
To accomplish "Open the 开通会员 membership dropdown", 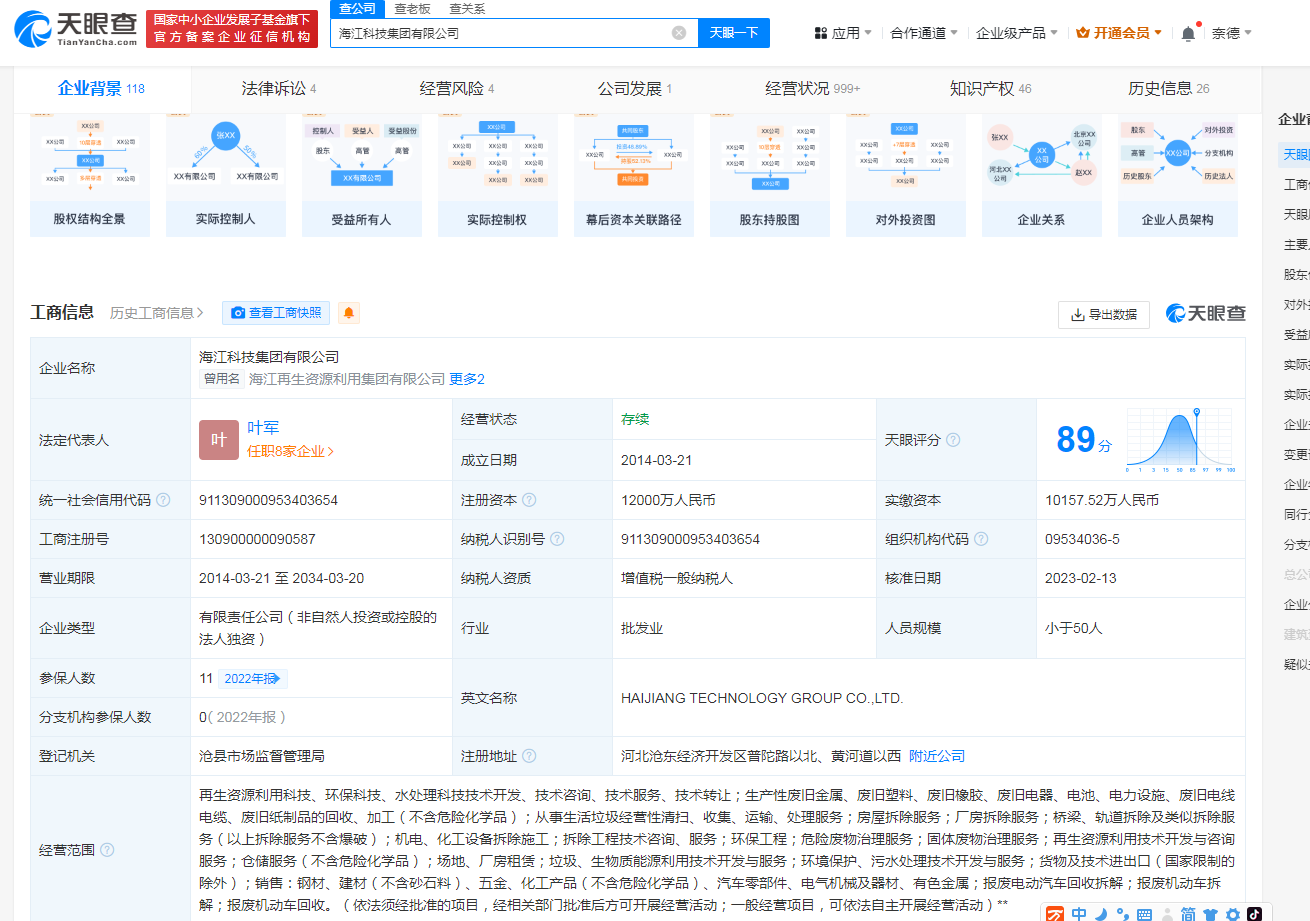I will (x=1119, y=33).
